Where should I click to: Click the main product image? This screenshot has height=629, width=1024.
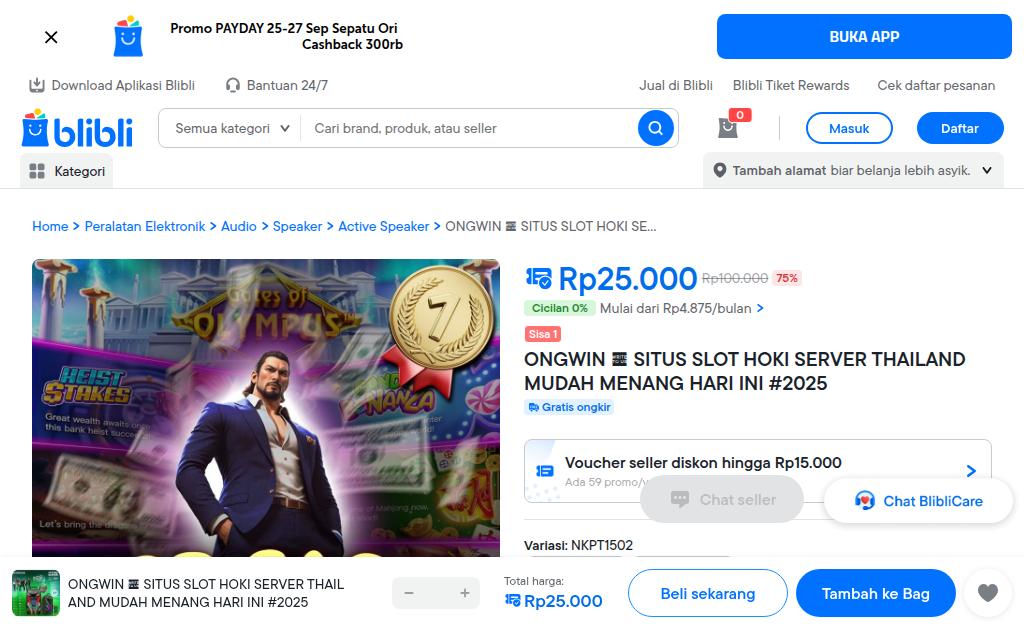(x=266, y=407)
